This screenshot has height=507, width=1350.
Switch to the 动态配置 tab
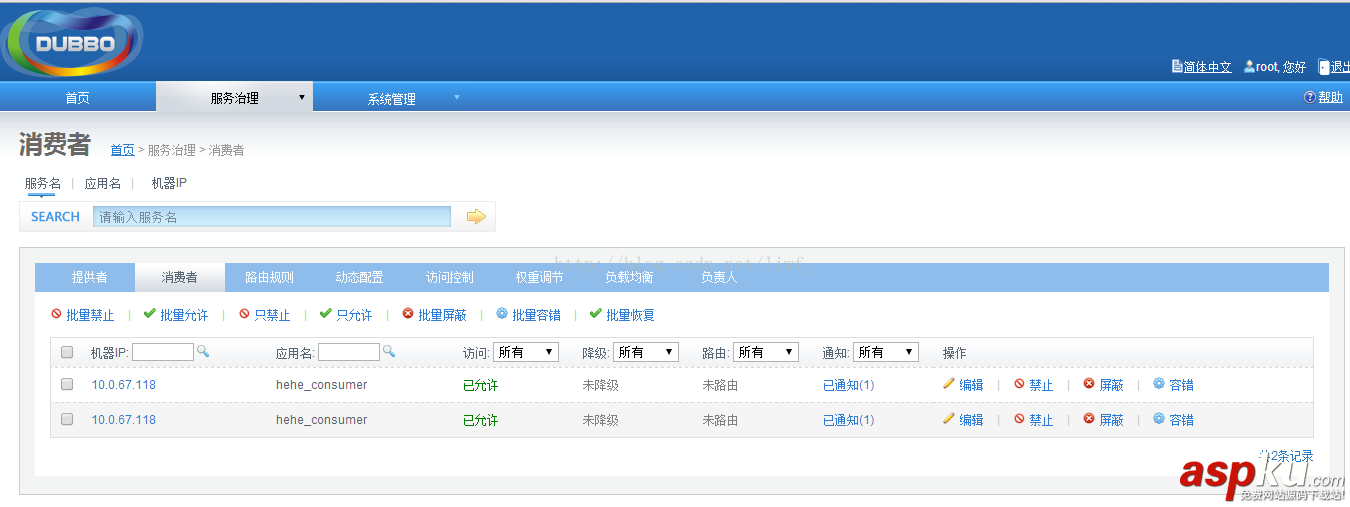tap(359, 277)
